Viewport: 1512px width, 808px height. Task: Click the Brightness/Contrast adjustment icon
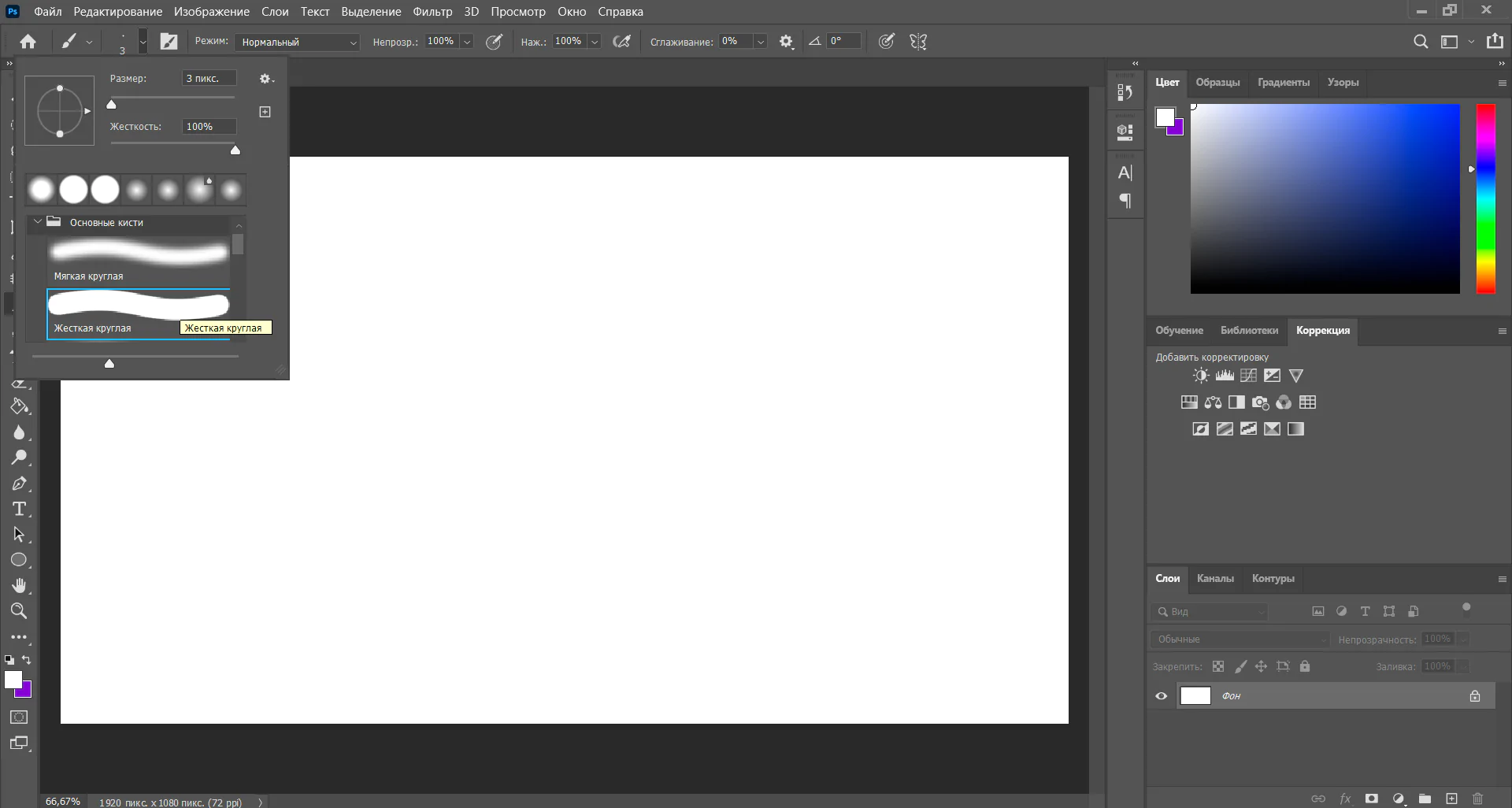click(1200, 376)
